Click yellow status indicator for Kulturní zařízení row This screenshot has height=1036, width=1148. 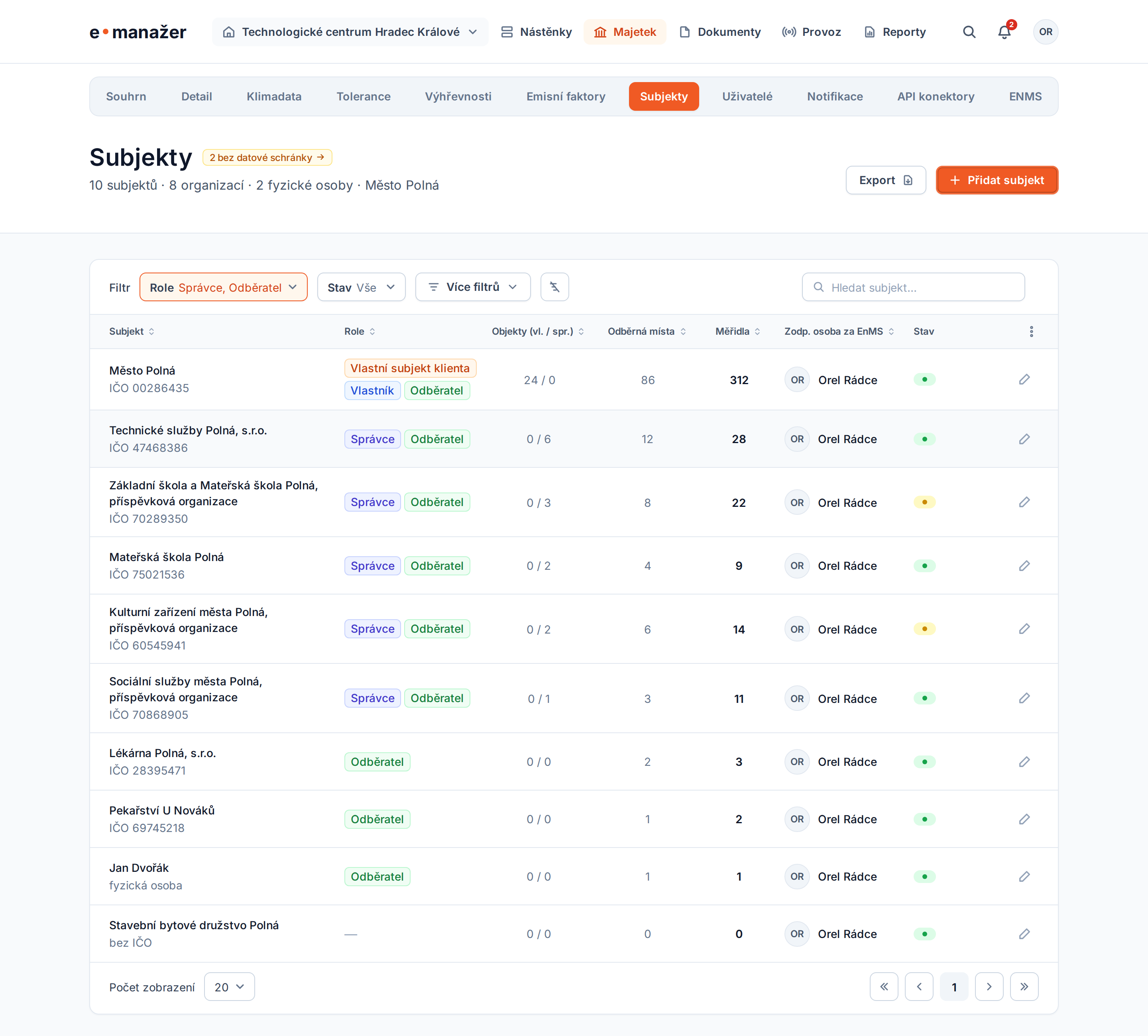(x=924, y=629)
